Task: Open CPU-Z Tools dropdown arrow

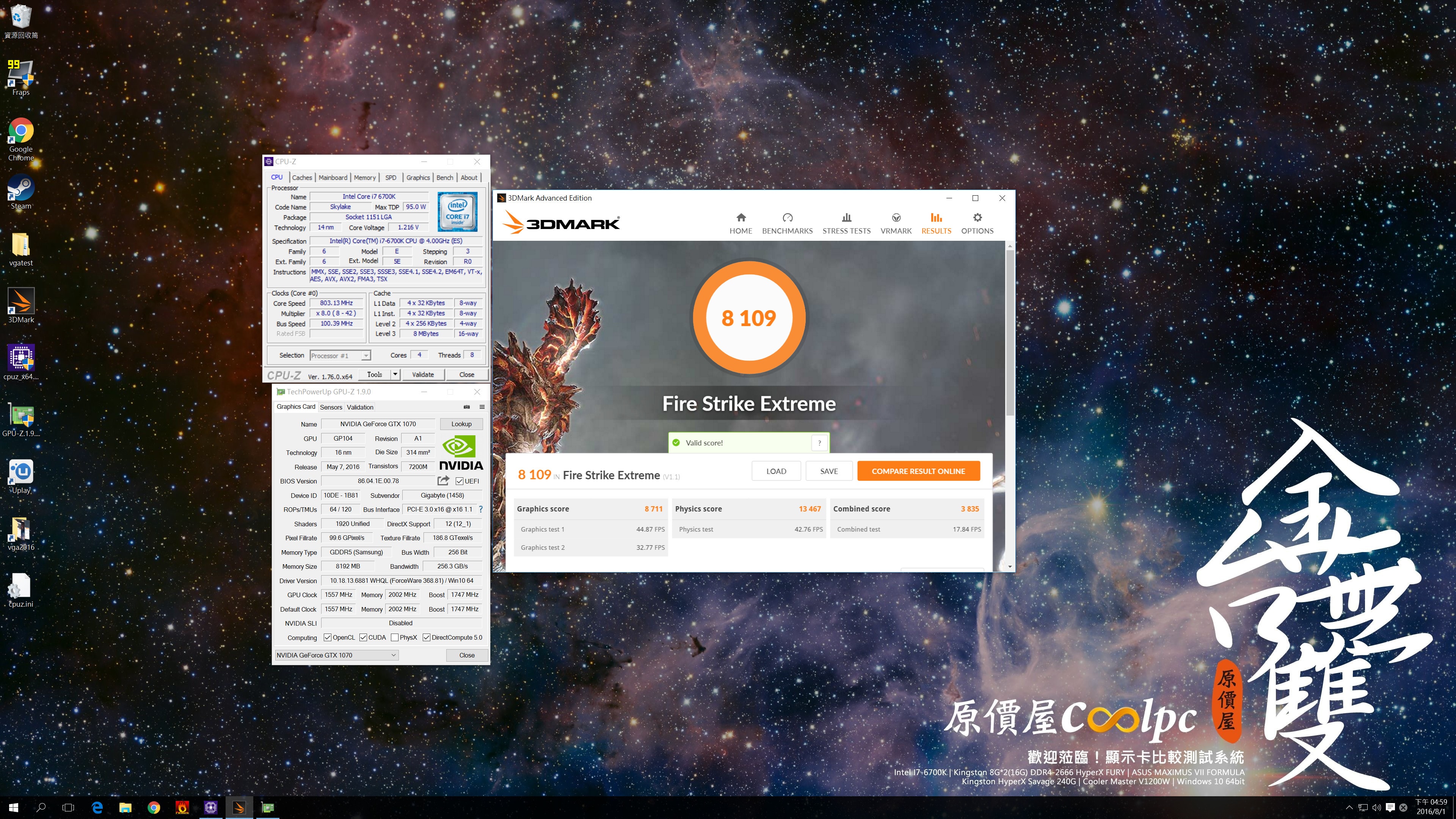Action: click(x=395, y=374)
